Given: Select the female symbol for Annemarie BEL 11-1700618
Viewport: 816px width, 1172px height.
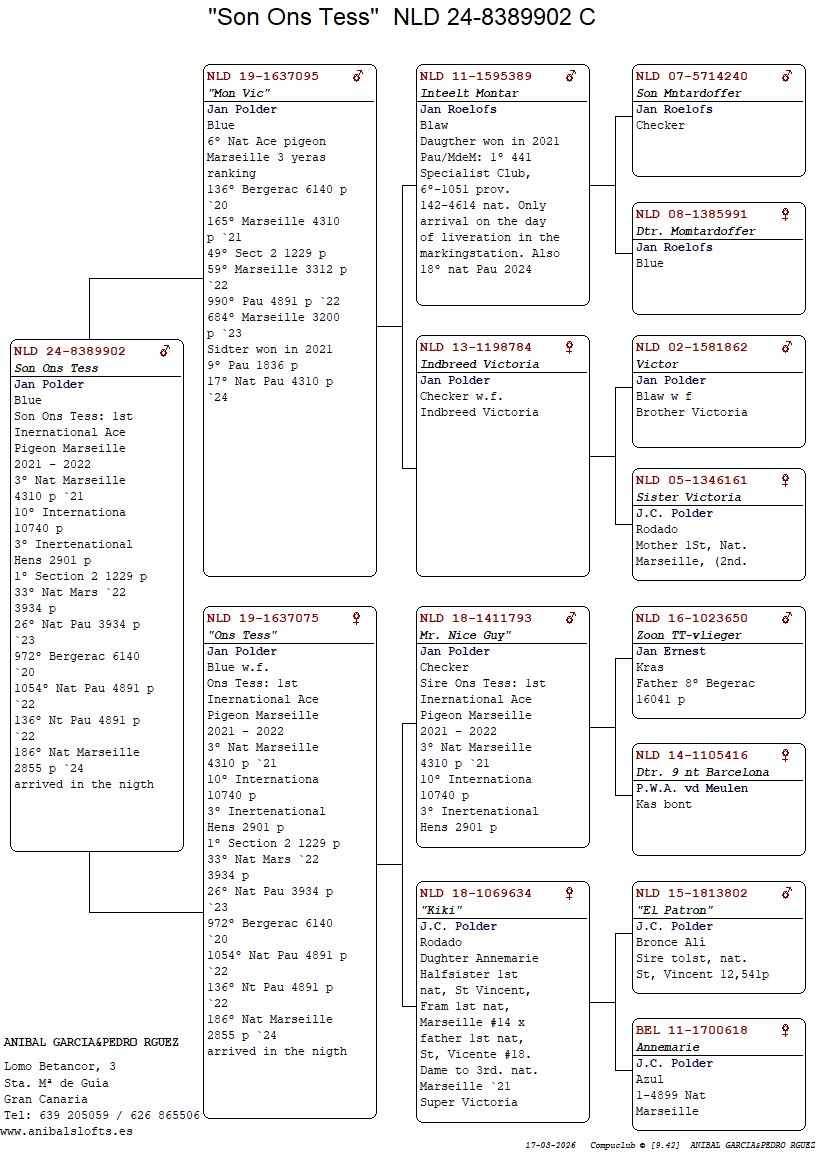Looking at the screenshot, I should [785, 1030].
